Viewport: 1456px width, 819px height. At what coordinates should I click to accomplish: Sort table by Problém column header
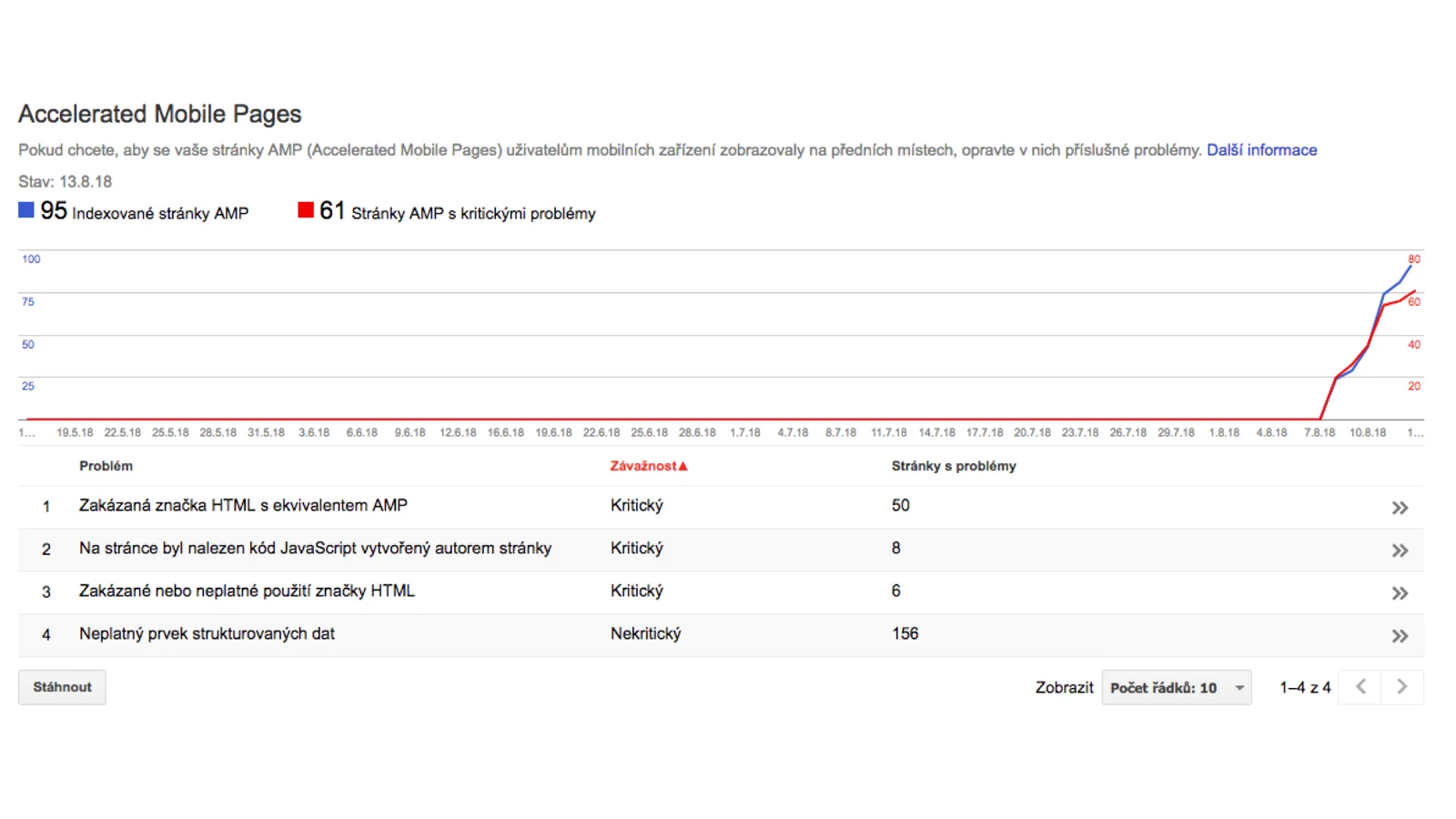(x=106, y=466)
